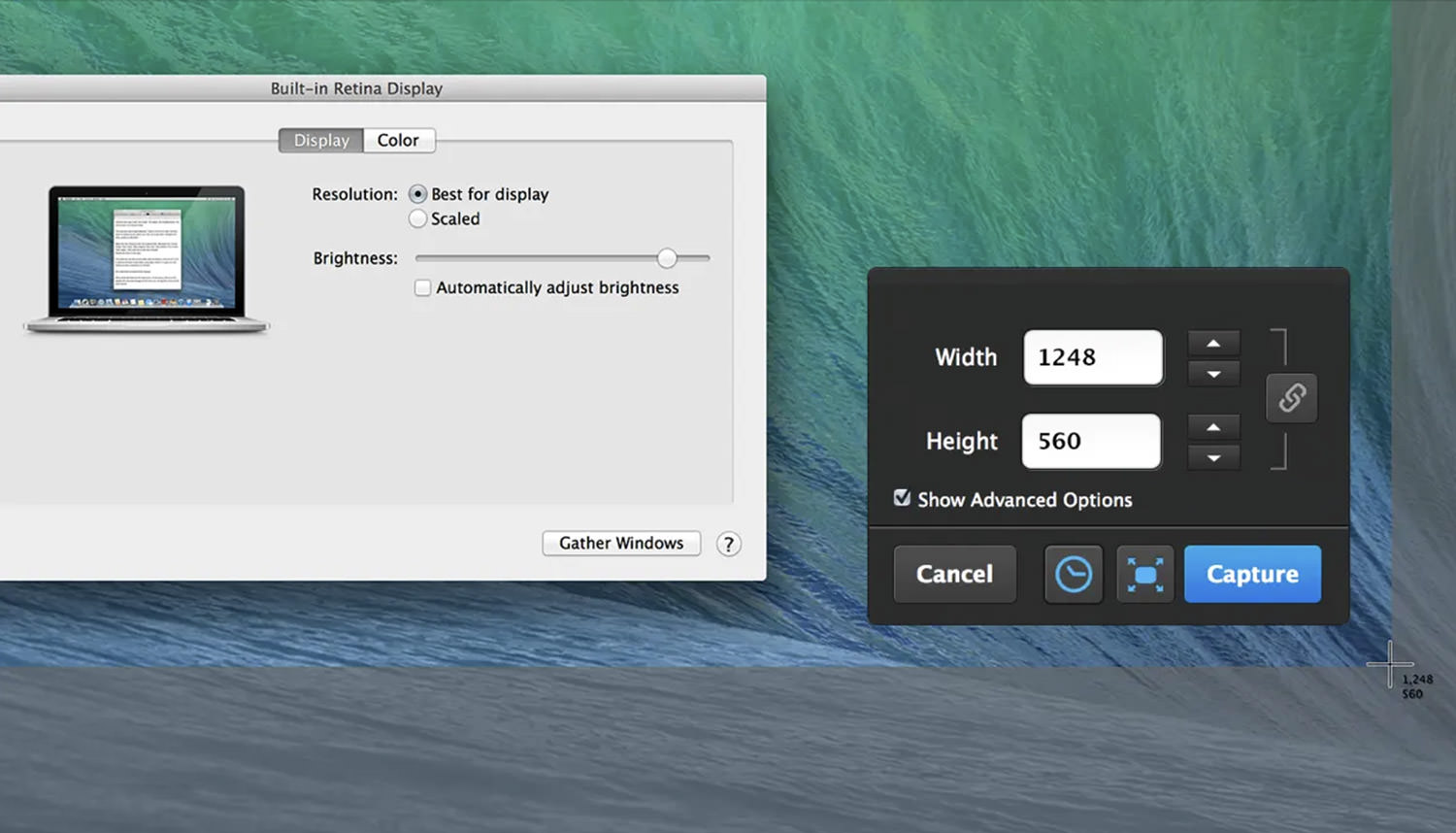This screenshot has height=833, width=1456.
Task: Click the Brightness slider knob
Action: [x=667, y=258]
